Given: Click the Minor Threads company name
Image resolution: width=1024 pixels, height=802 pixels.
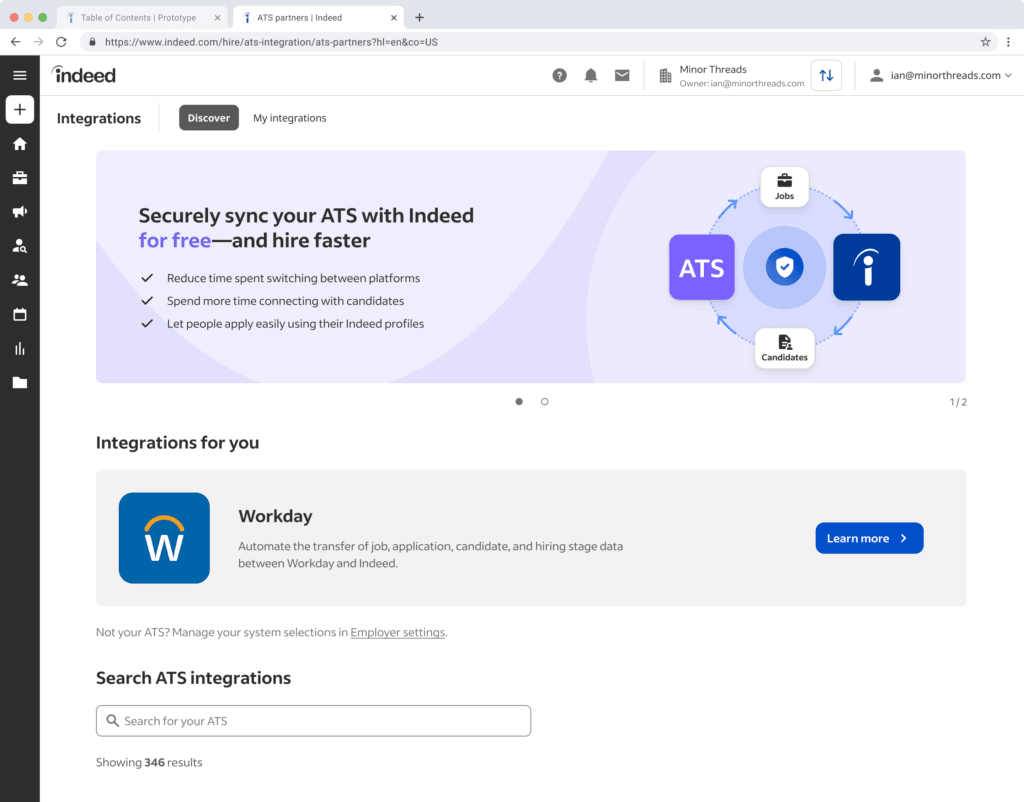Looking at the screenshot, I should [713, 69].
